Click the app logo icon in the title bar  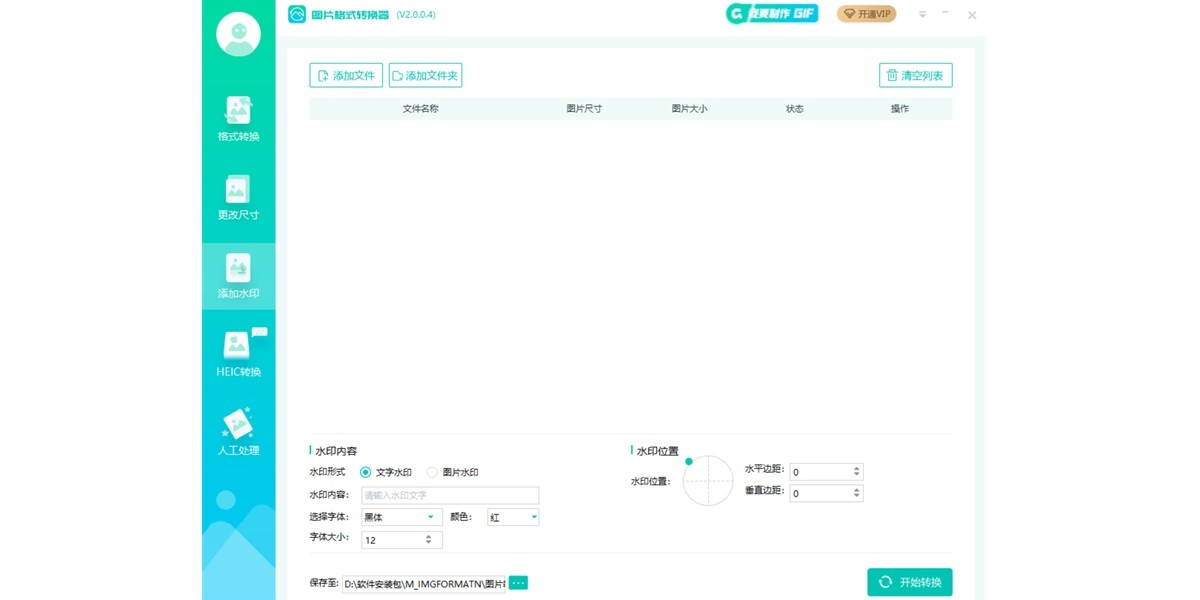[x=294, y=14]
